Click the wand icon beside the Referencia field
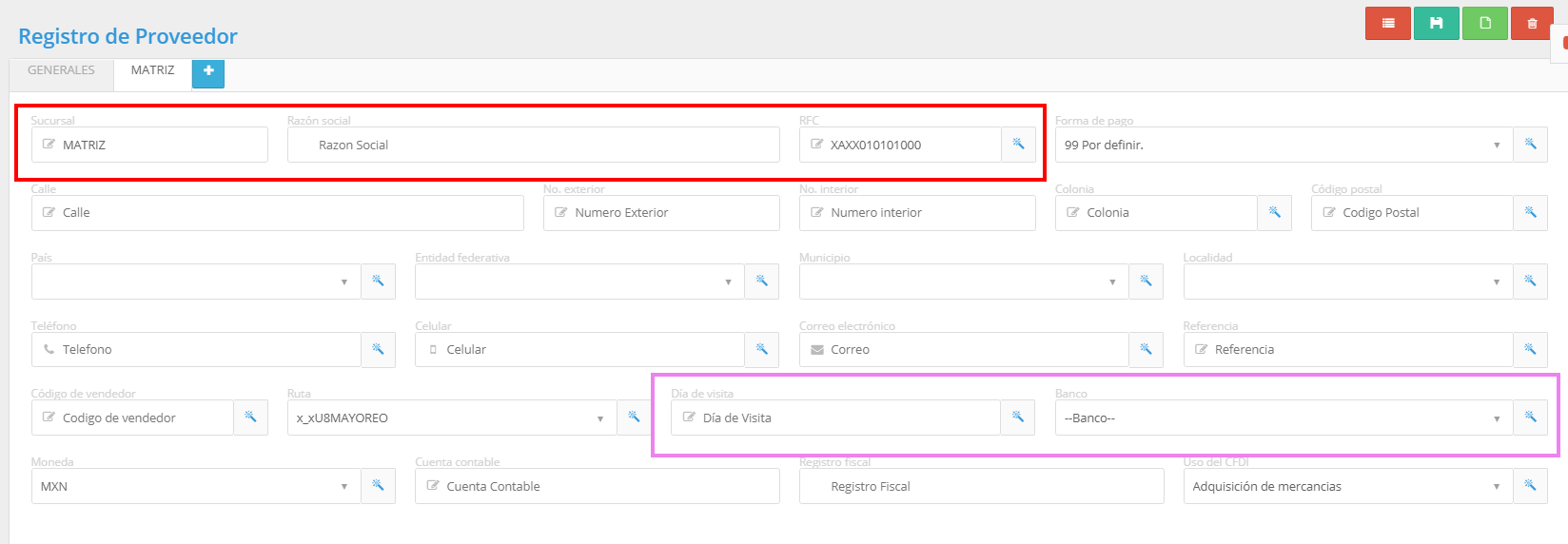This screenshot has width=1568, height=544. (1530, 350)
